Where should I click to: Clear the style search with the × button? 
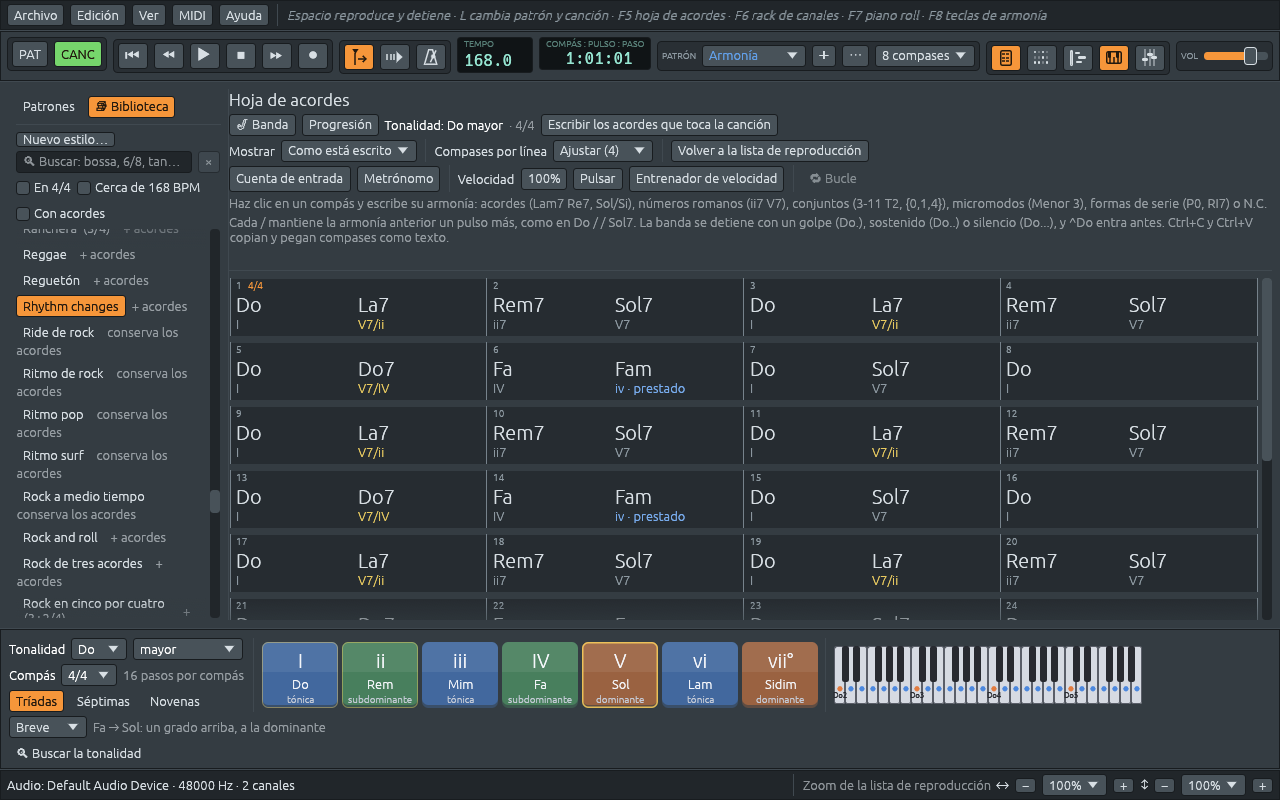click(208, 162)
